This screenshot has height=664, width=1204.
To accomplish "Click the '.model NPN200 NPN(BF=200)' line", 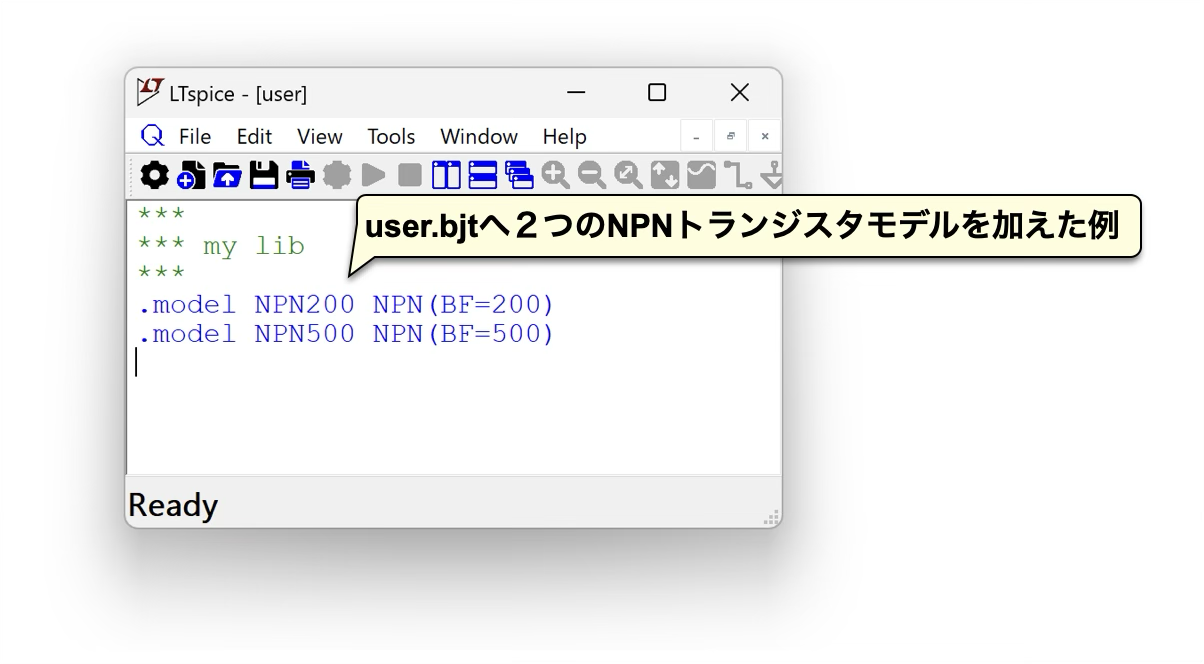I will pos(346,304).
